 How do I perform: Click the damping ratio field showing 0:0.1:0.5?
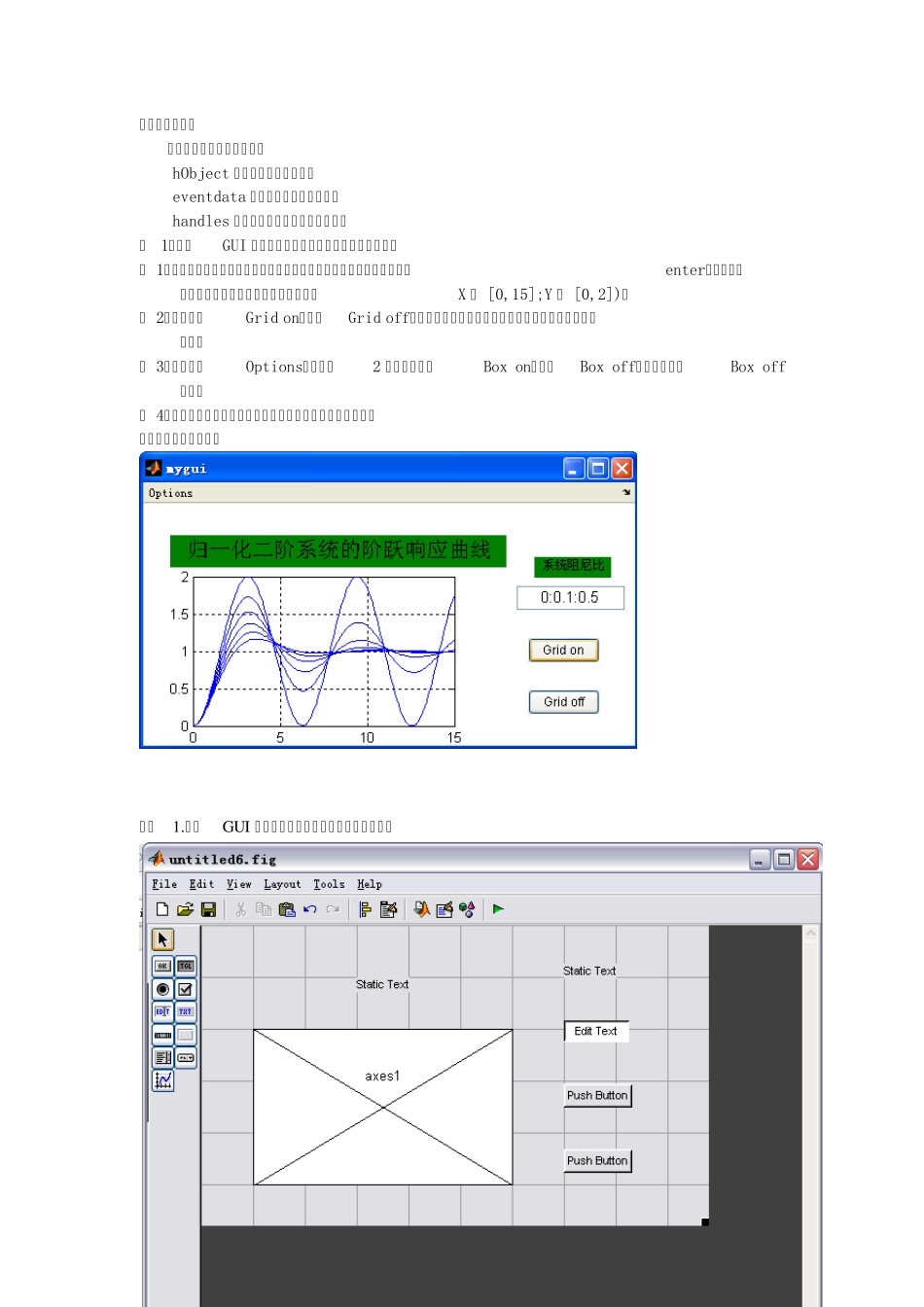(570, 597)
